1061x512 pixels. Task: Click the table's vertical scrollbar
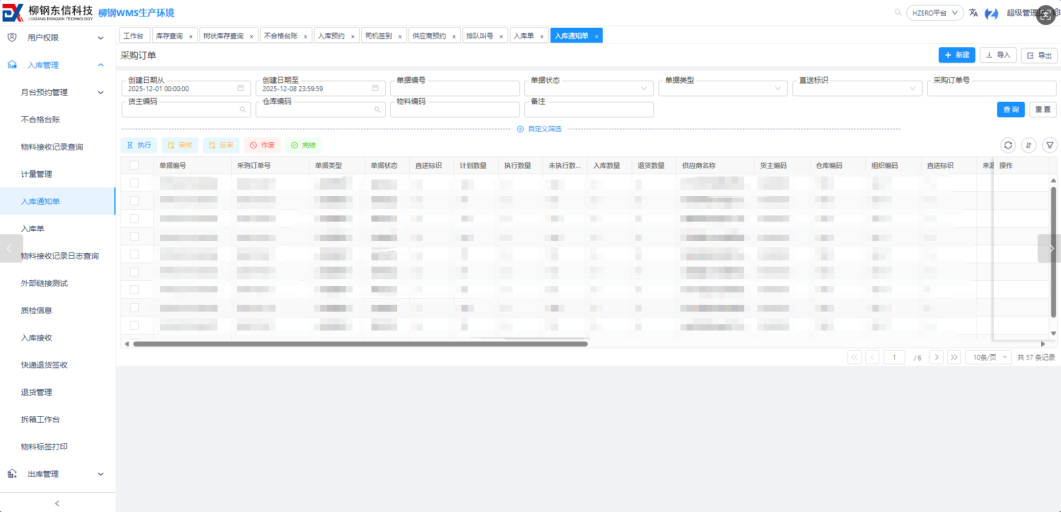(x=1053, y=252)
